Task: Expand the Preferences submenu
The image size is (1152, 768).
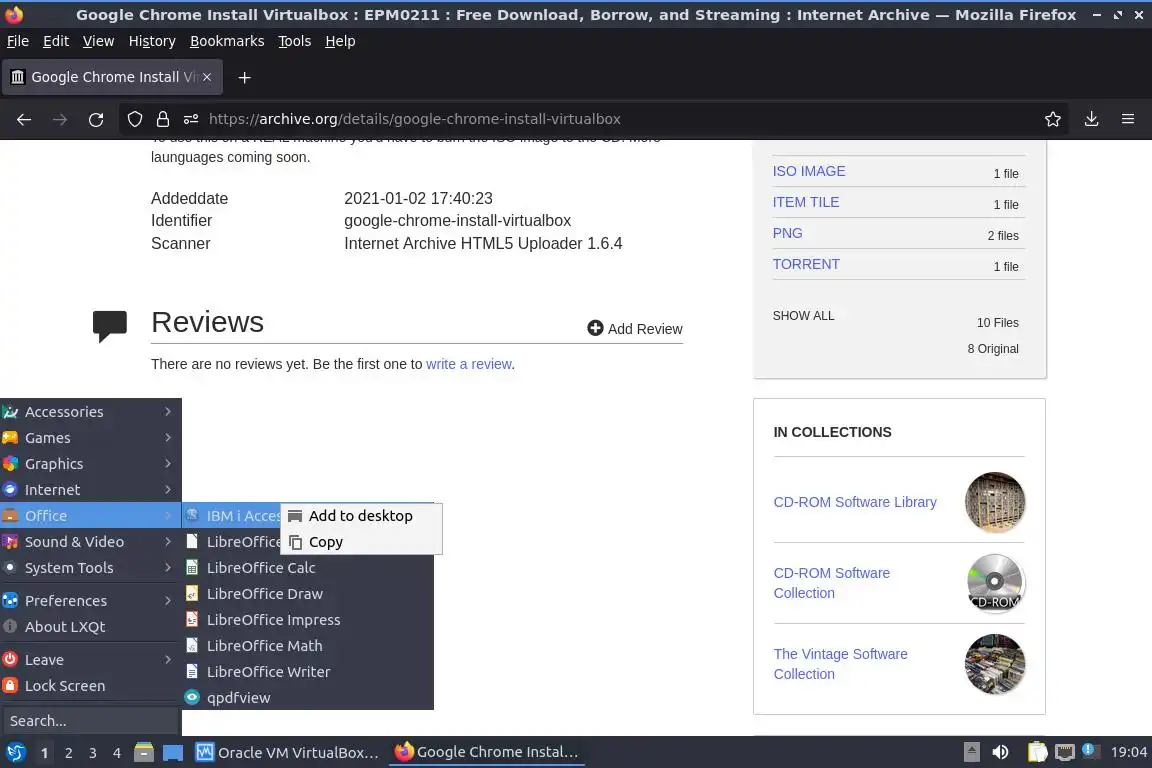Action: [90, 600]
